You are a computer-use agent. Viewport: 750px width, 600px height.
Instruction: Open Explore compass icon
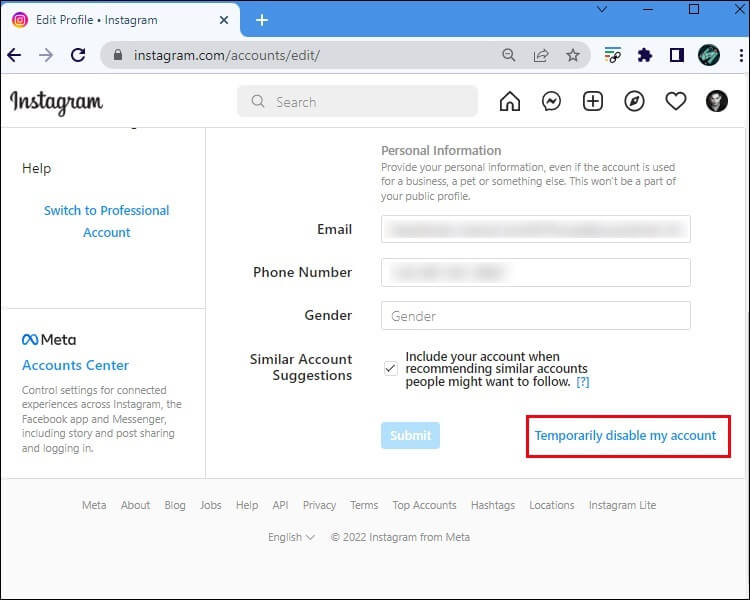pos(634,101)
